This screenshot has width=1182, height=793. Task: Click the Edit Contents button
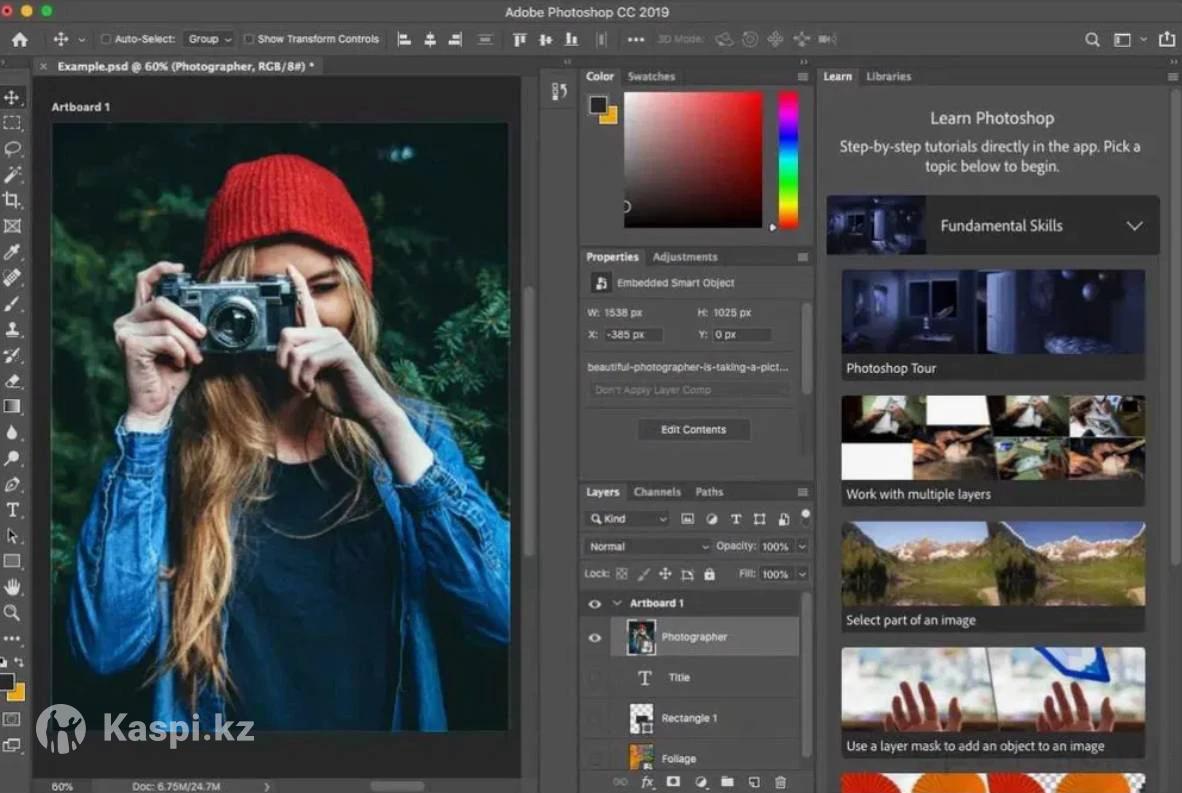pos(693,430)
